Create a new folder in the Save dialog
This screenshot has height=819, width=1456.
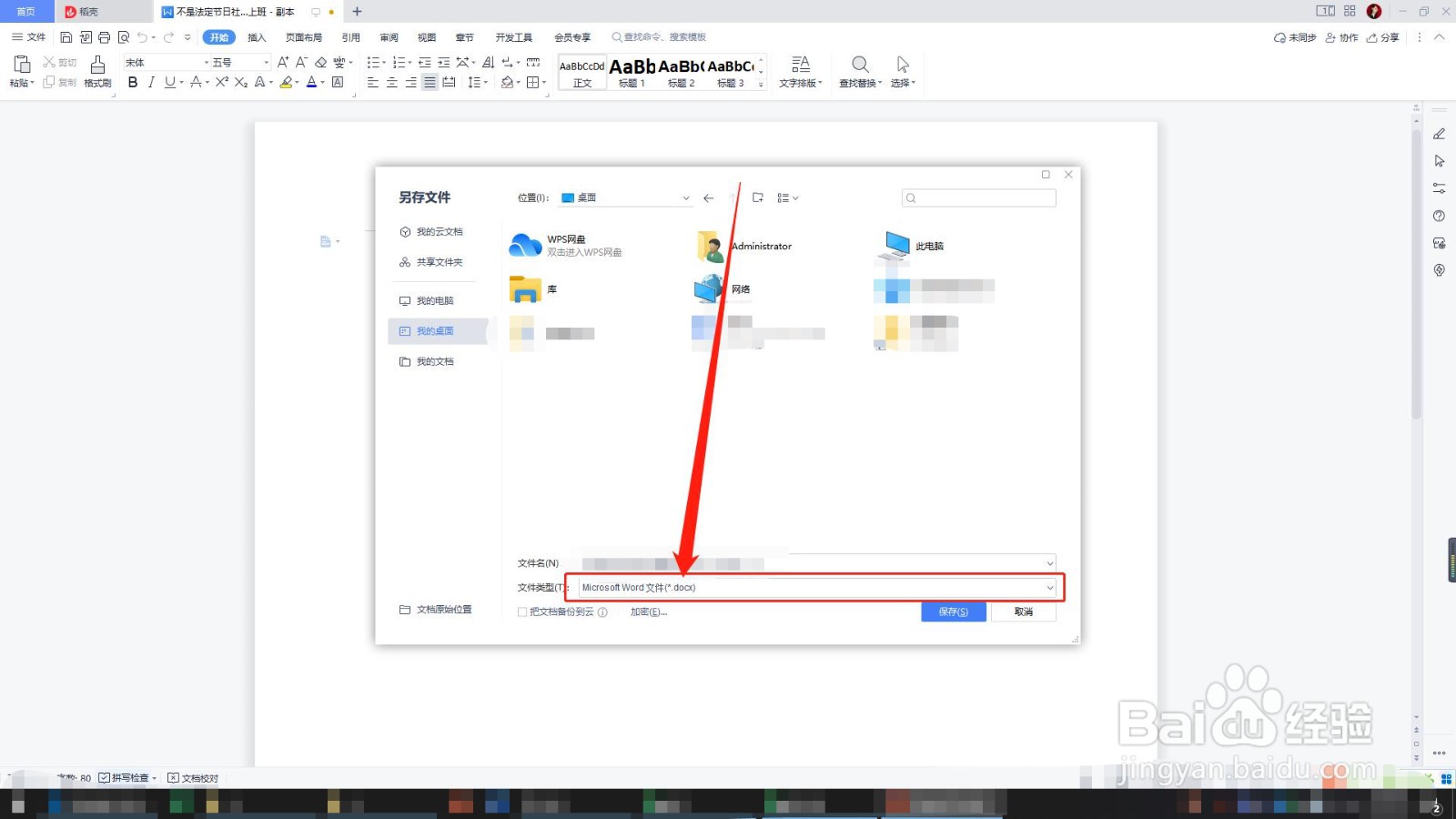pyautogui.click(x=757, y=197)
